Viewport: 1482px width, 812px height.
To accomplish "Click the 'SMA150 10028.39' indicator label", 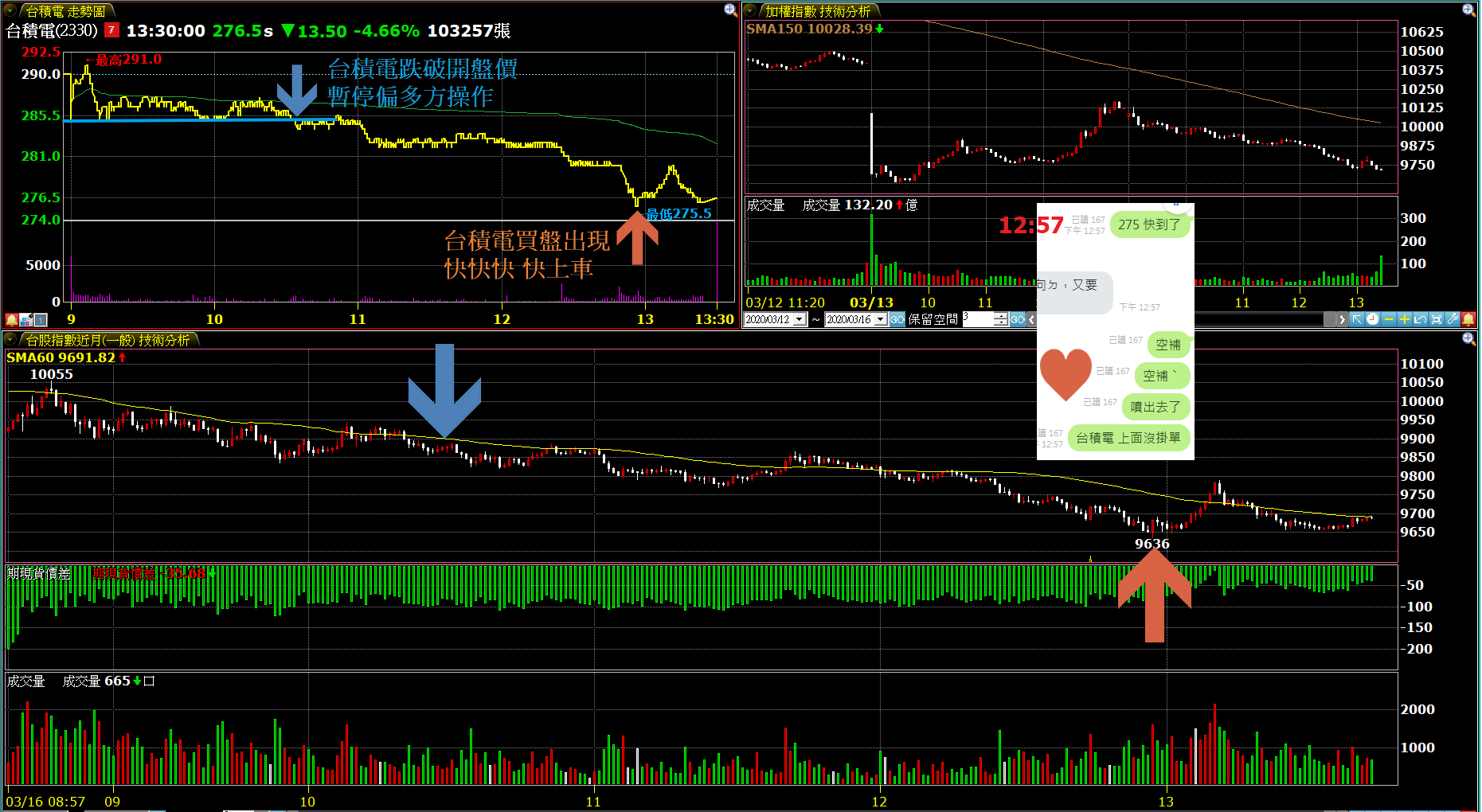I will (x=809, y=29).
